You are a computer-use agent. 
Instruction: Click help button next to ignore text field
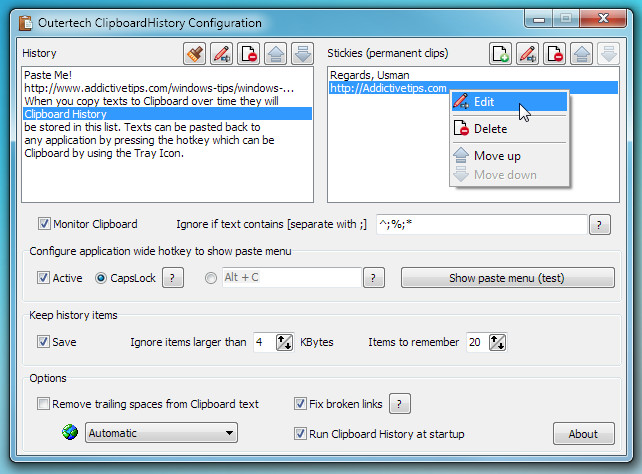coord(600,225)
